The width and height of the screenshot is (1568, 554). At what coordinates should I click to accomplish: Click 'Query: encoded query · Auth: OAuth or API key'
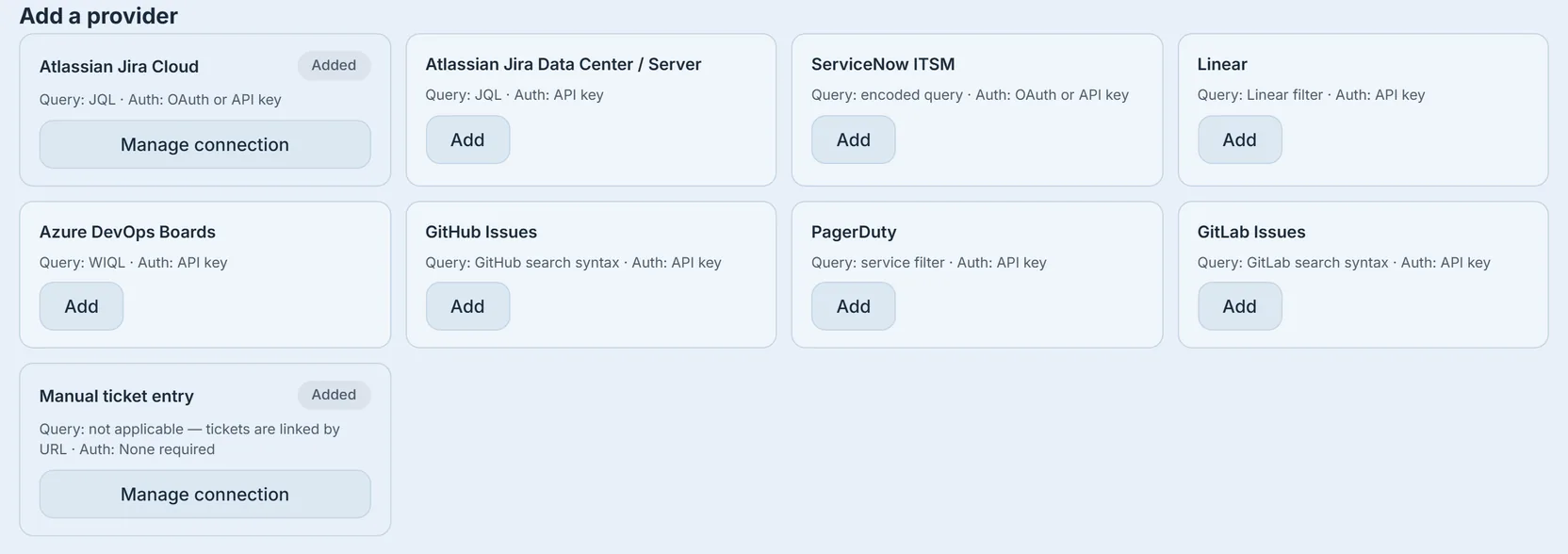point(970,95)
